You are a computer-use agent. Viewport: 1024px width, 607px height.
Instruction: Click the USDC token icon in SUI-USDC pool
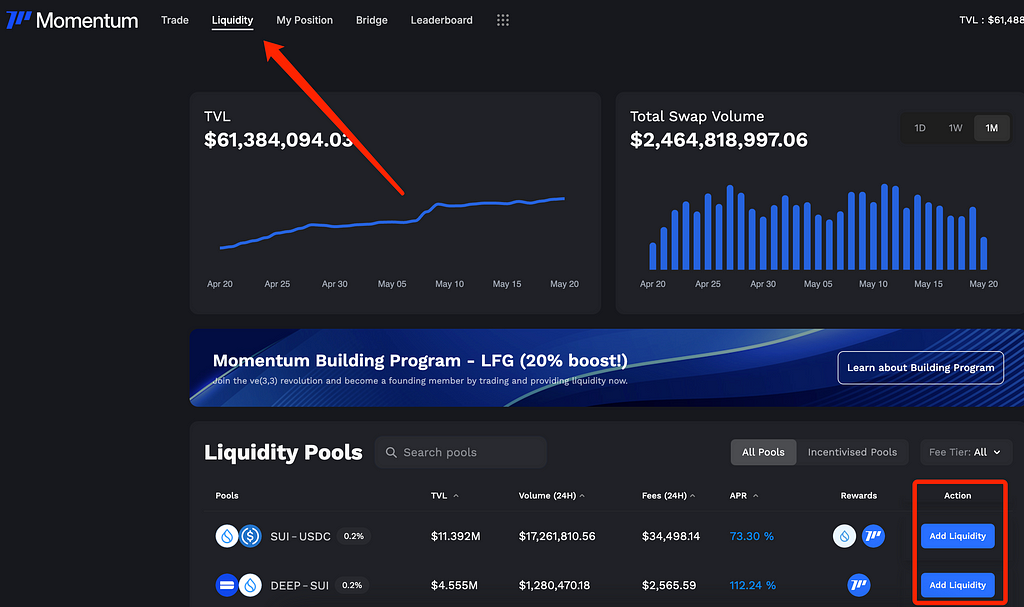(x=250, y=536)
